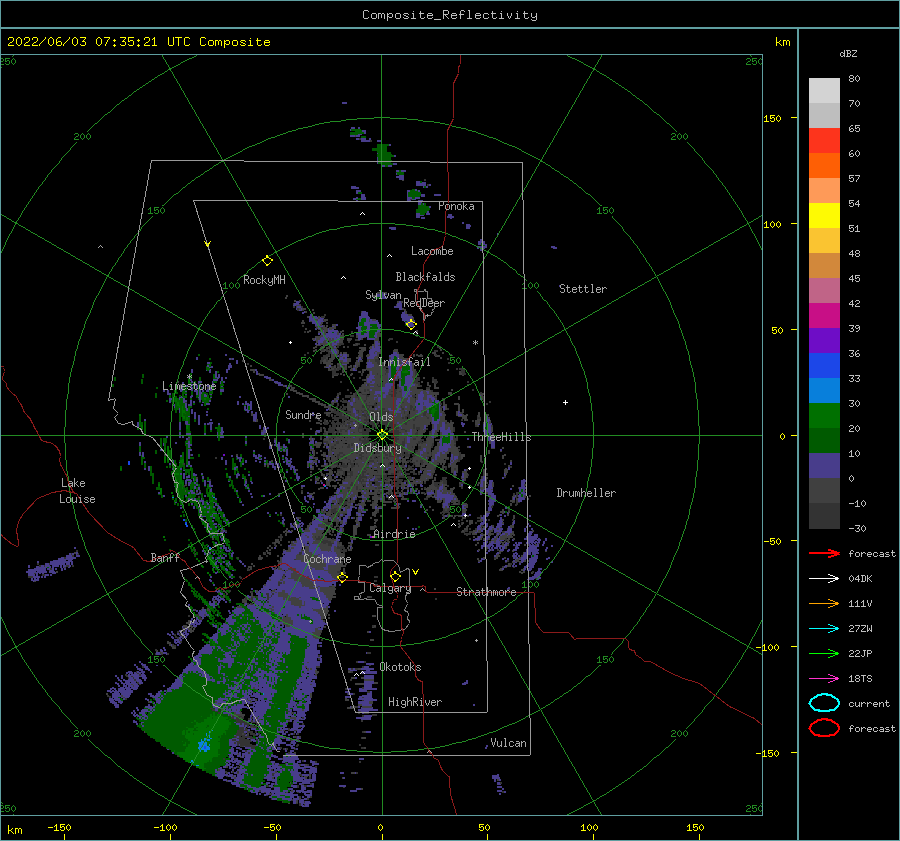Click the Drumheller town label
Screen dimensions: 900x841
point(586,493)
